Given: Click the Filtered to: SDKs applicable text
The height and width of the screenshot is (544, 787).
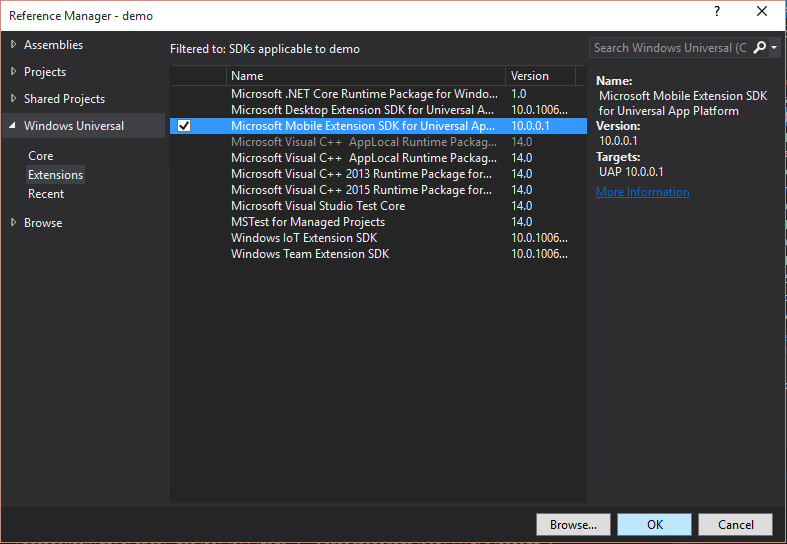Looking at the screenshot, I should [x=265, y=49].
